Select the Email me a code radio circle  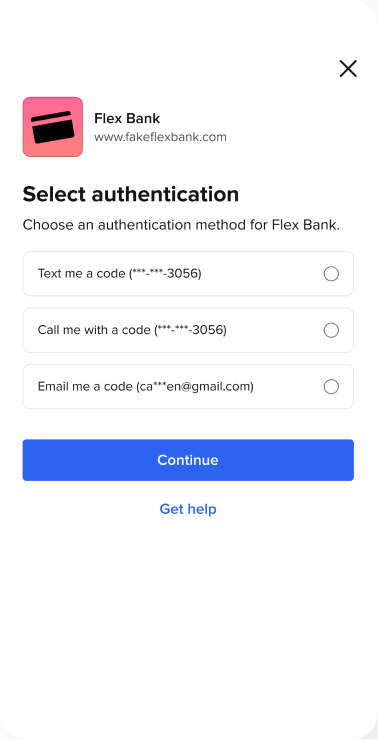331,387
